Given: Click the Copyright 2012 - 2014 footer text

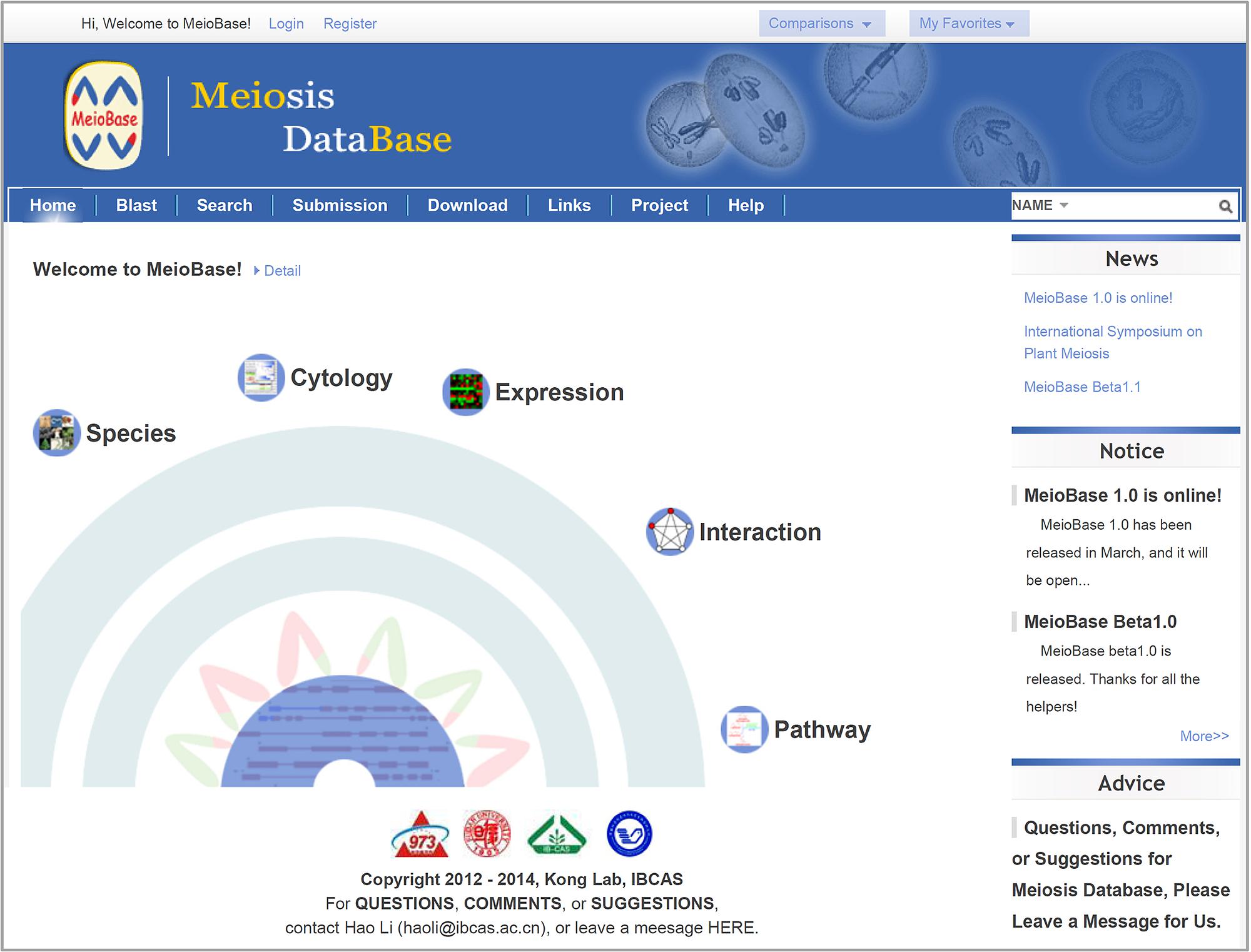Looking at the screenshot, I should tap(522, 879).
